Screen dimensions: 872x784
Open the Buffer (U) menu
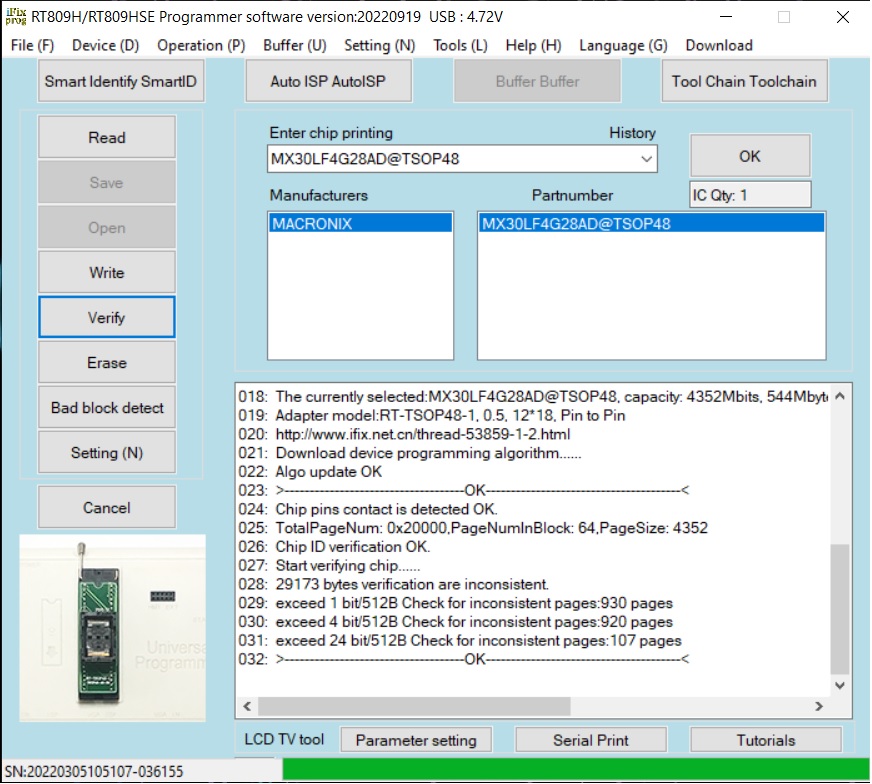coord(295,45)
